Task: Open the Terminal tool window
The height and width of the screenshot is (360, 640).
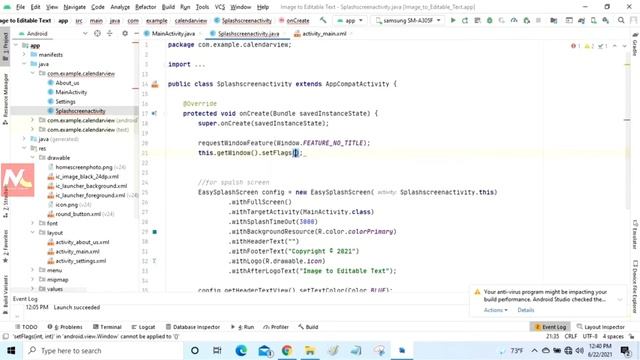Action: point(107,327)
